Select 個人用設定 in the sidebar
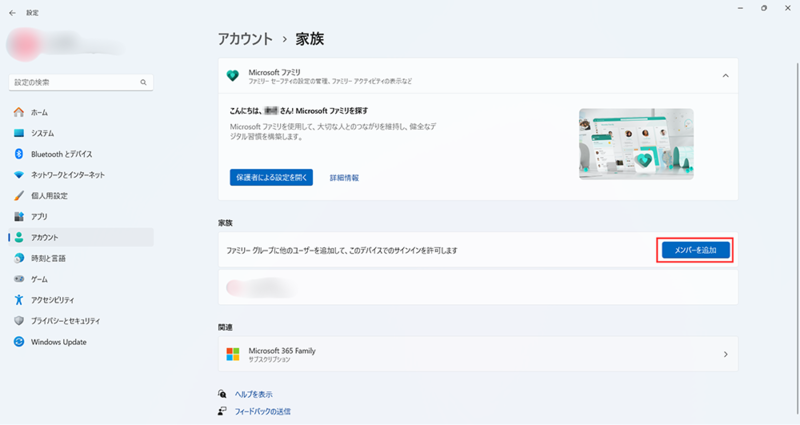The image size is (800, 425). [81, 196]
